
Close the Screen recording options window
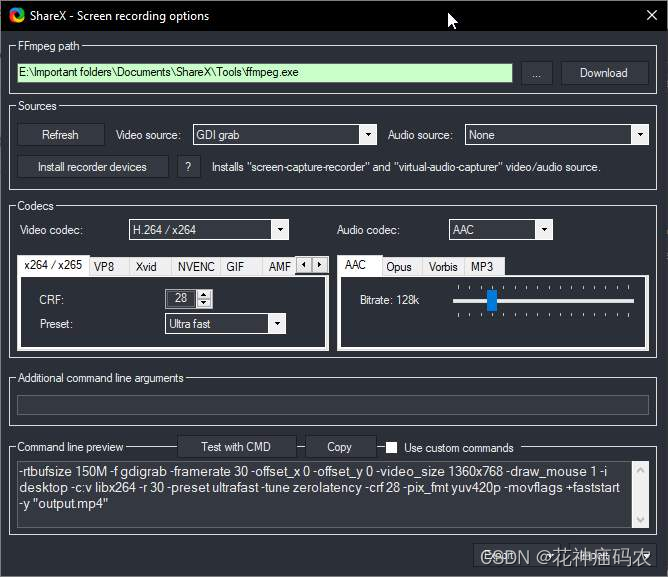651,15
